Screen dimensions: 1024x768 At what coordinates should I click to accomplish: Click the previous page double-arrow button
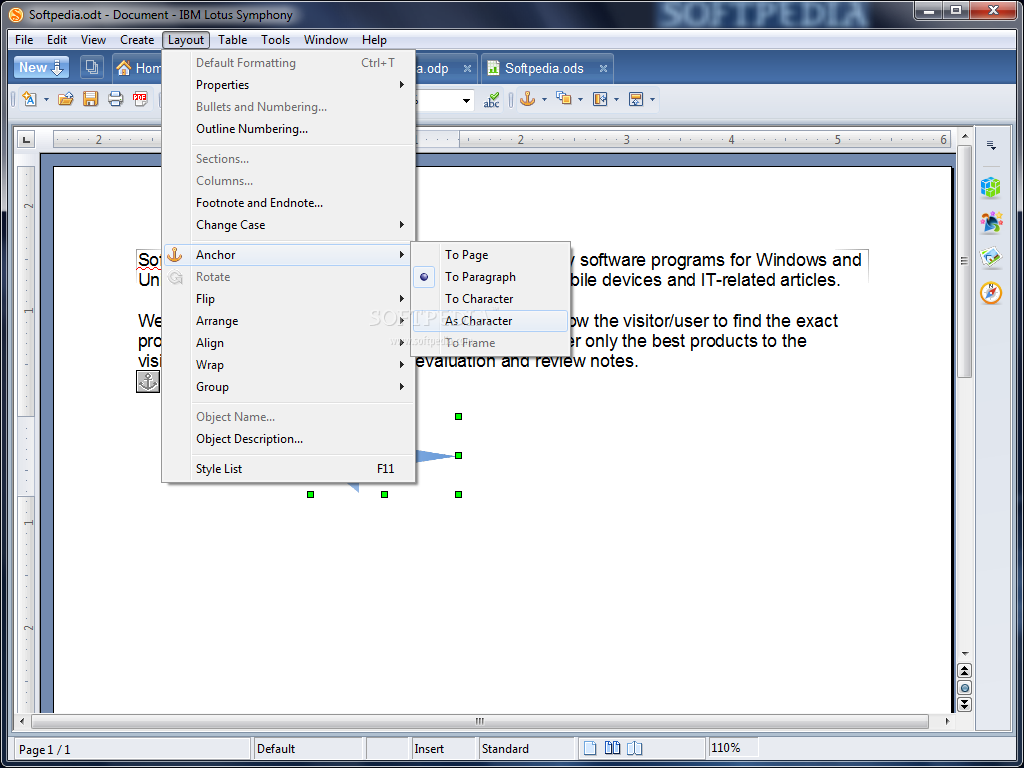point(965,671)
